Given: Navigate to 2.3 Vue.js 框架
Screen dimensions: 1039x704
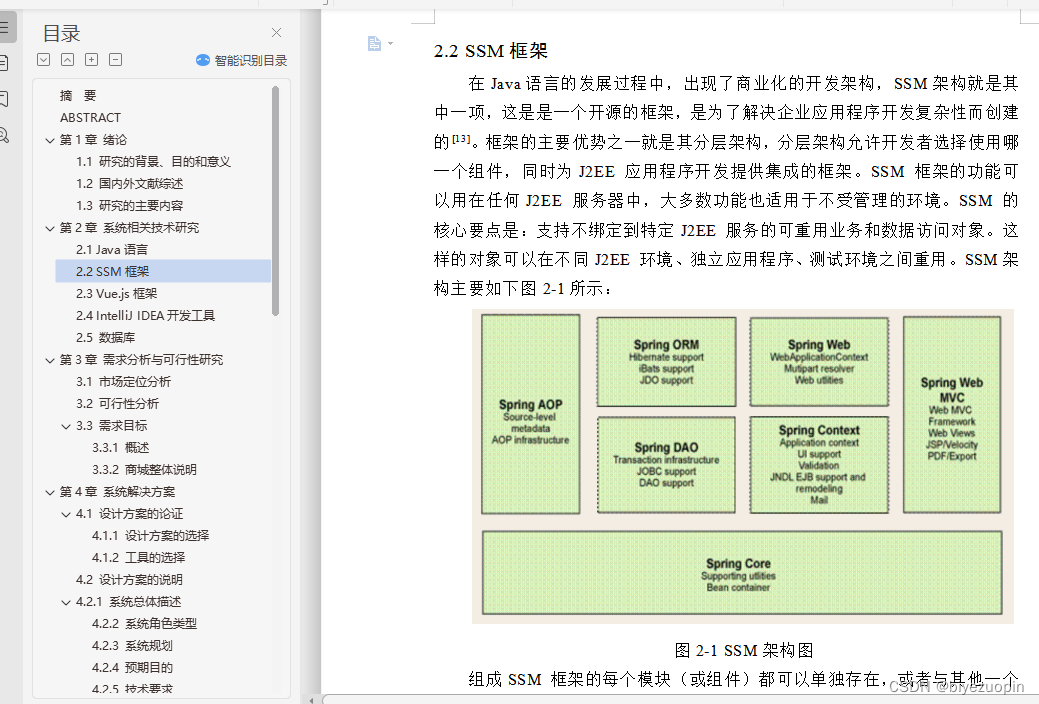Looking at the screenshot, I should 117,293.
